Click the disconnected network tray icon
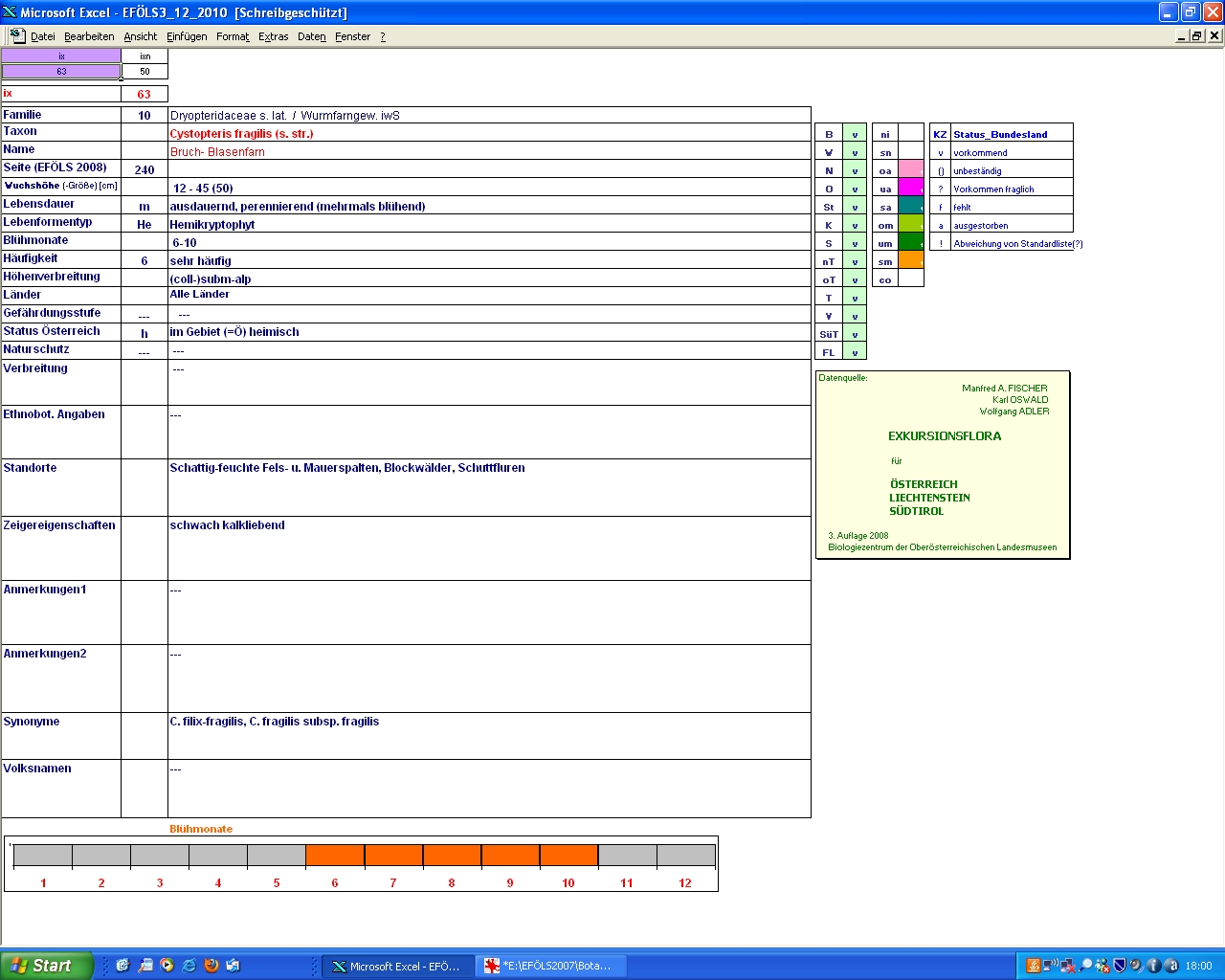This screenshot has height=980, width=1225. pyautogui.click(x=1068, y=966)
